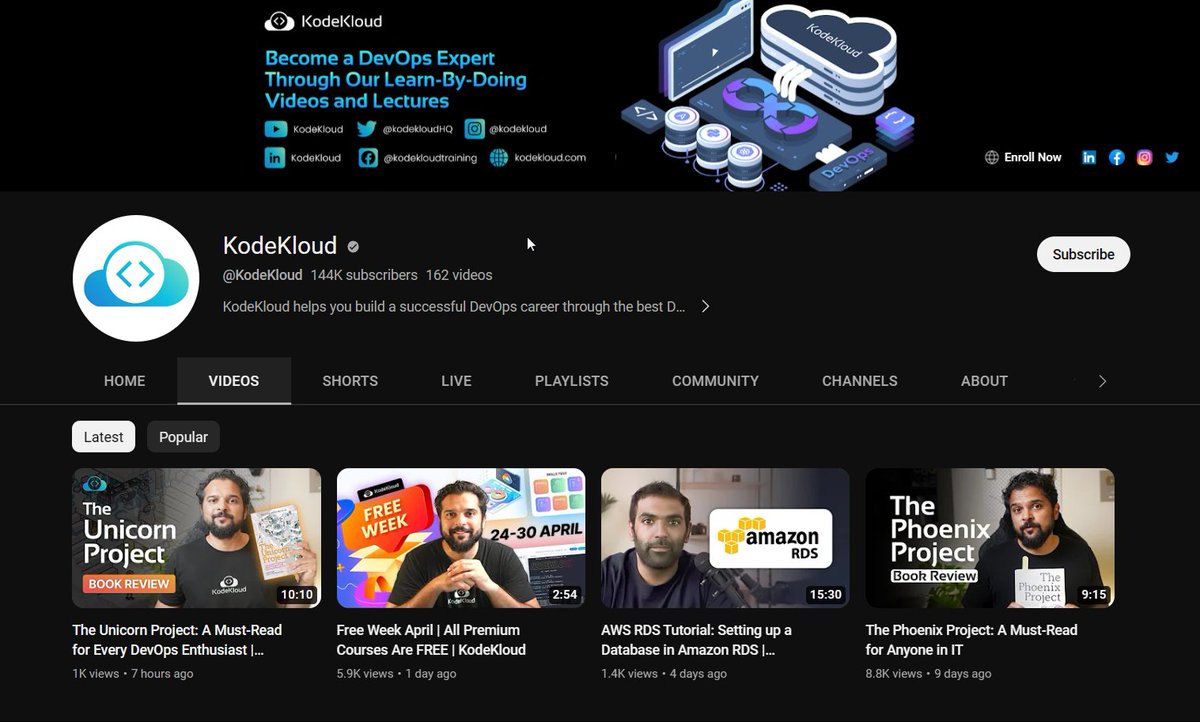Image resolution: width=1200 pixels, height=722 pixels.
Task: Click the Instagram icon beside Enroll Now
Action: pos(1145,157)
